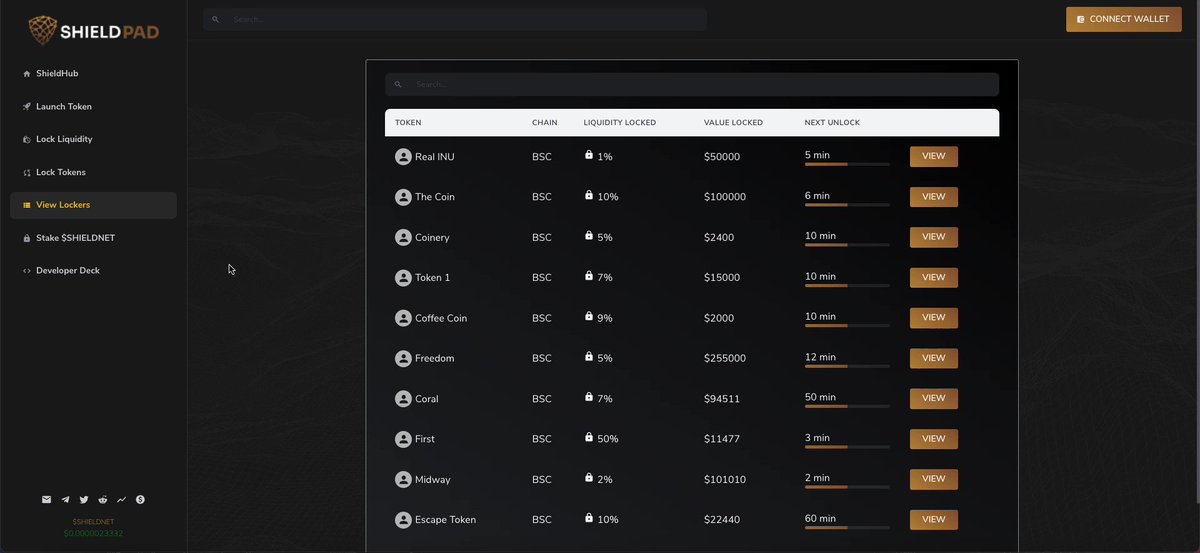
Task: Click the ShieldPad shield logo
Action: (43, 31)
